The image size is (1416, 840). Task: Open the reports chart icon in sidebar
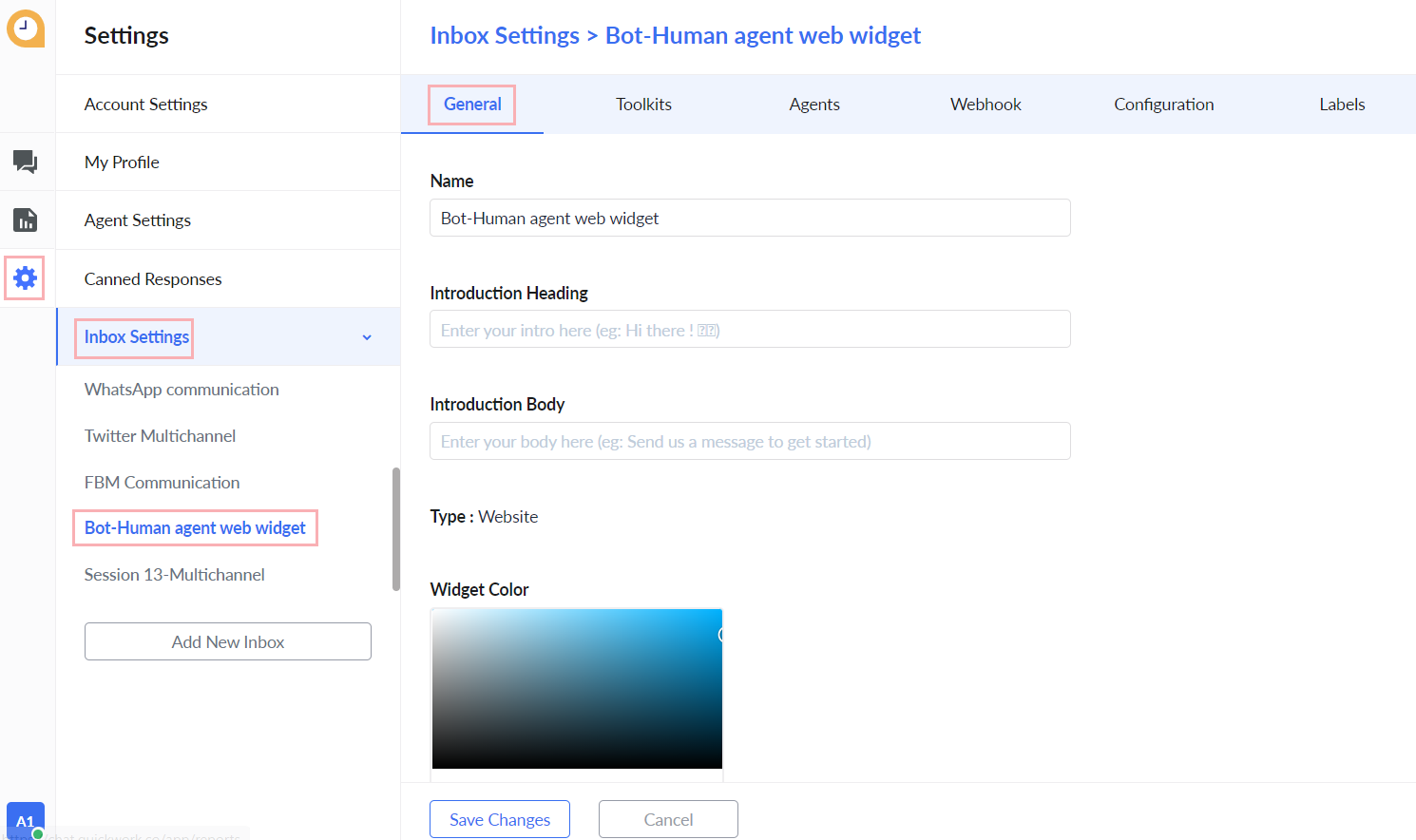(x=26, y=220)
